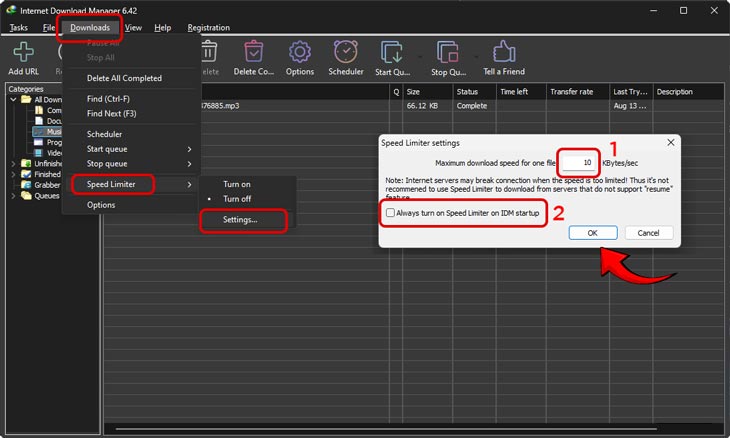The width and height of the screenshot is (730, 438).
Task: Select Turn off in Speed Limiter submenu
Action: [x=237, y=199]
